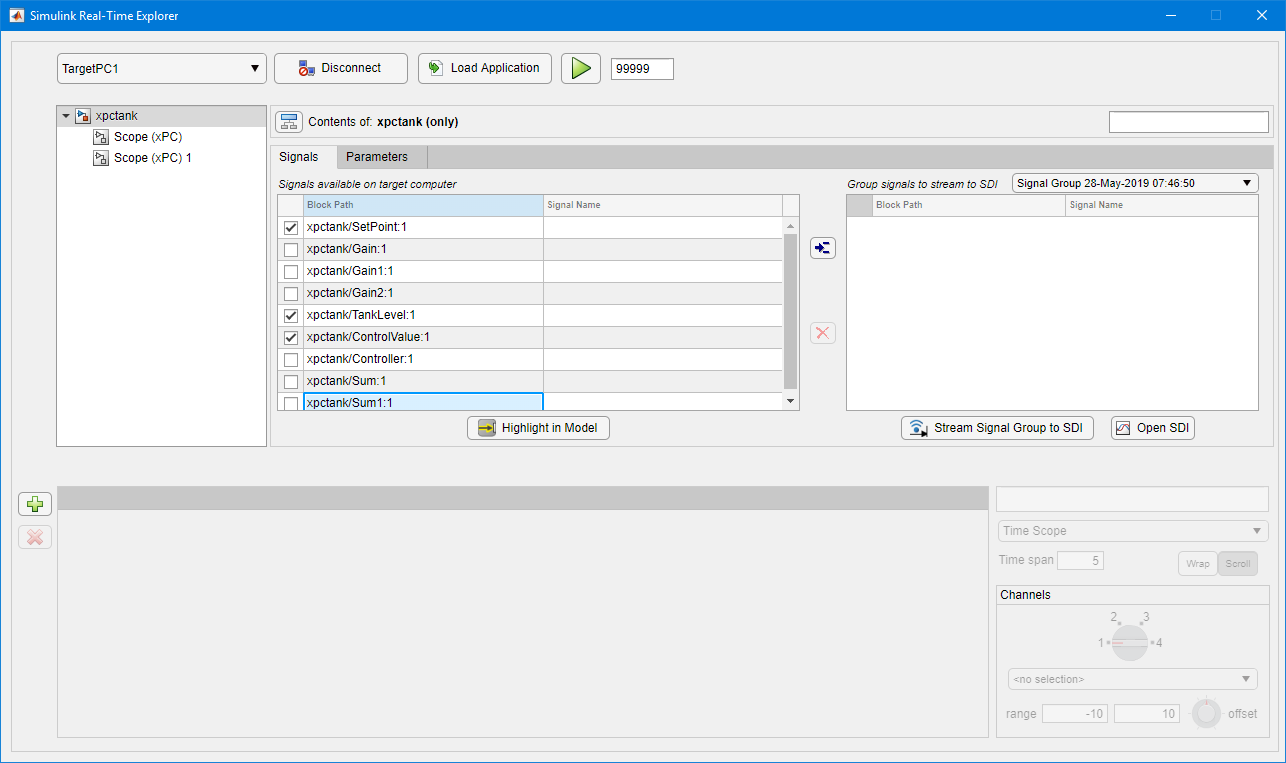Select the xpctank application icon in tree
The width and height of the screenshot is (1286, 763).
(x=83, y=116)
